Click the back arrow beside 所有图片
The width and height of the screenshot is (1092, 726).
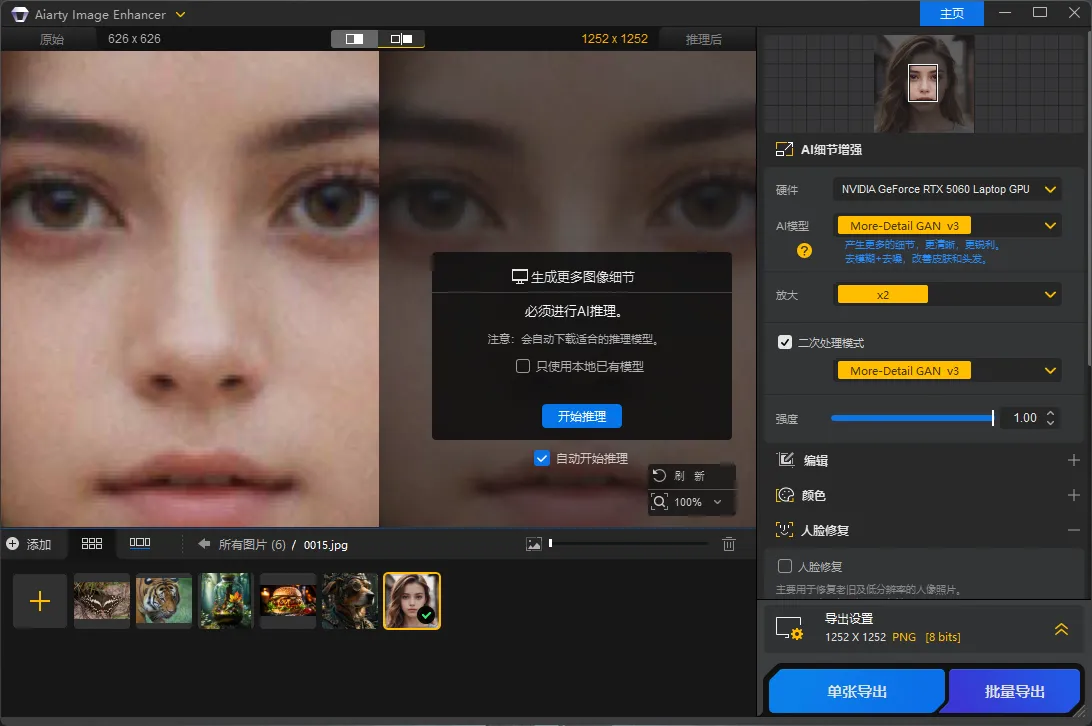pos(204,543)
